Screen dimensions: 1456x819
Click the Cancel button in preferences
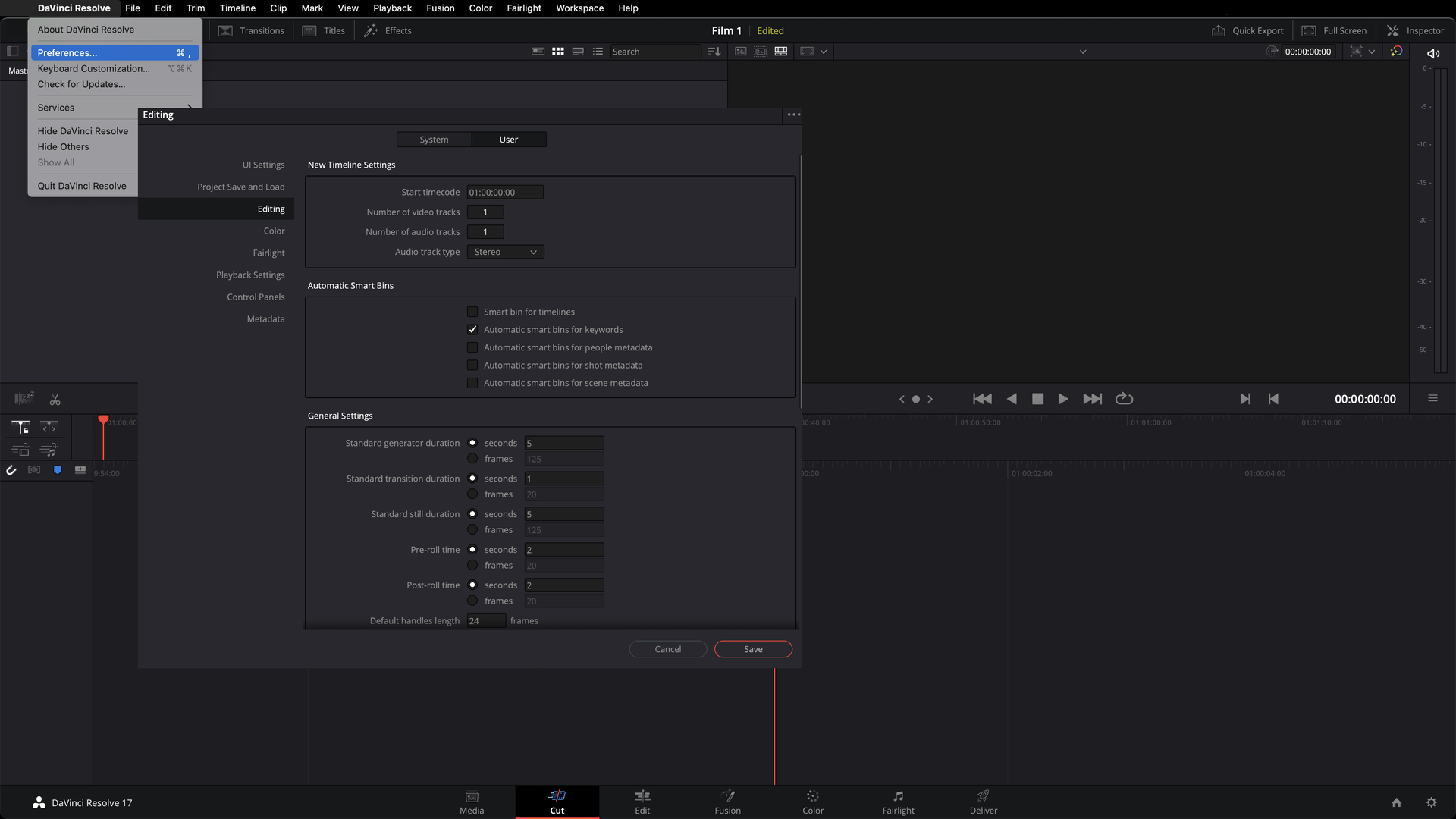[668, 649]
